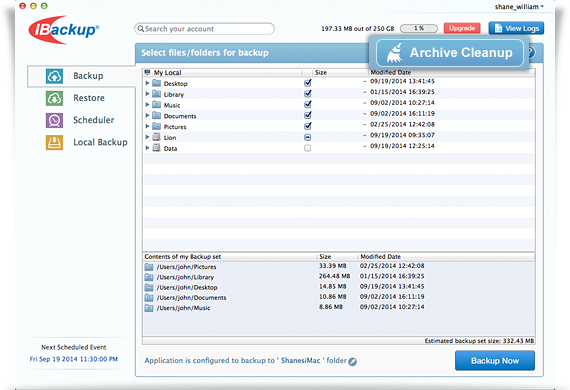Image resolution: width=570 pixels, height=390 pixels.
Task: Edit backup folder name pencil icon
Action: tap(352, 361)
